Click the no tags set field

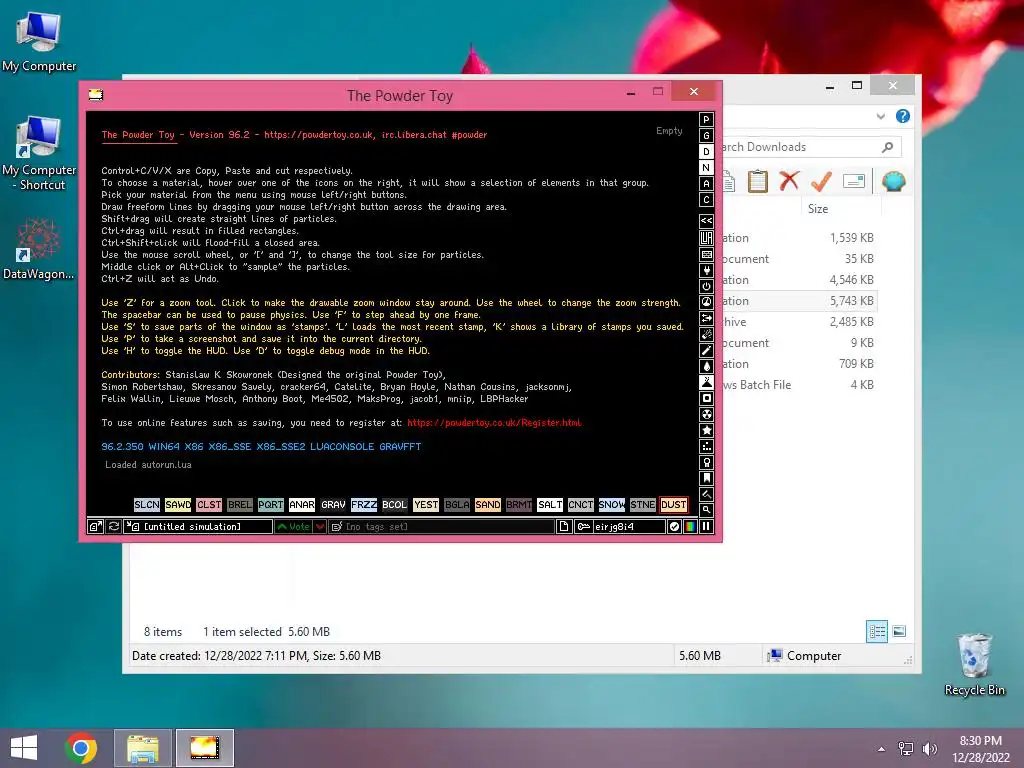tap(441, 526)
